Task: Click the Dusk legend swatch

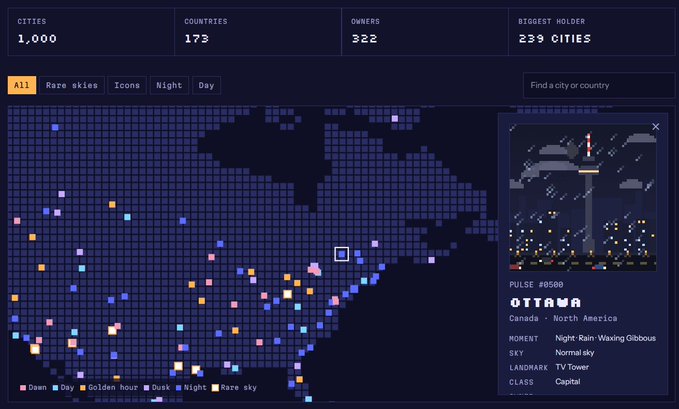Action: click(146, 388)
